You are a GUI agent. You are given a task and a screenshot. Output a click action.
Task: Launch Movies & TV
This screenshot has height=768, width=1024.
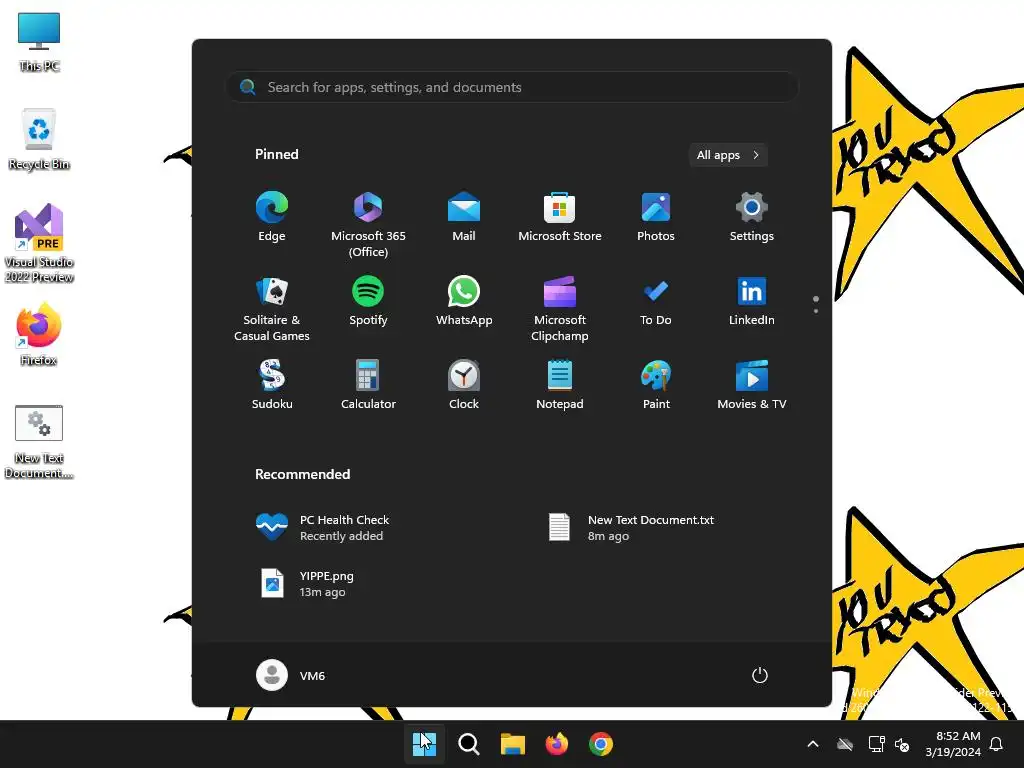(x=752, y=385)
